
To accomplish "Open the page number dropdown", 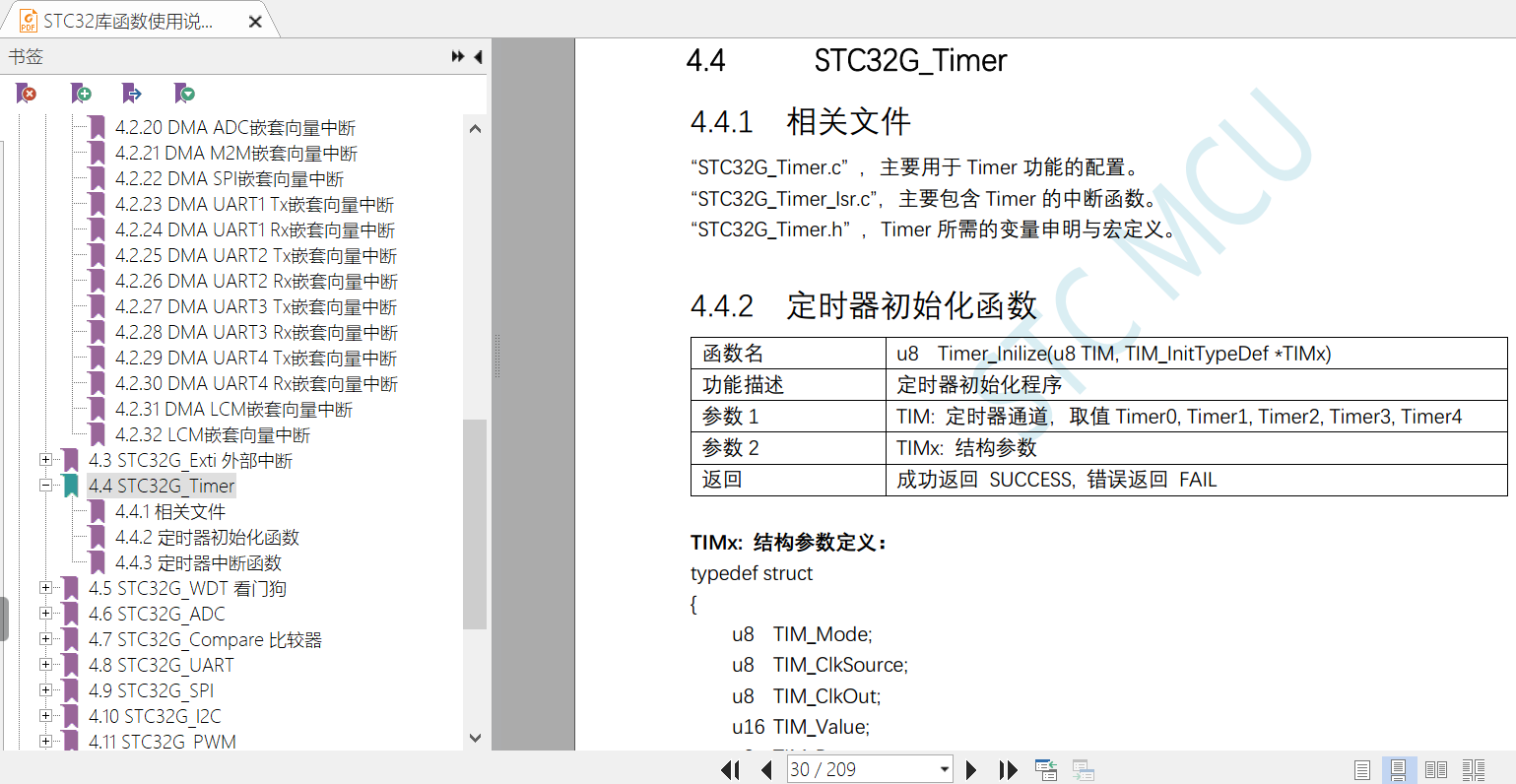I will coord(945,769).
